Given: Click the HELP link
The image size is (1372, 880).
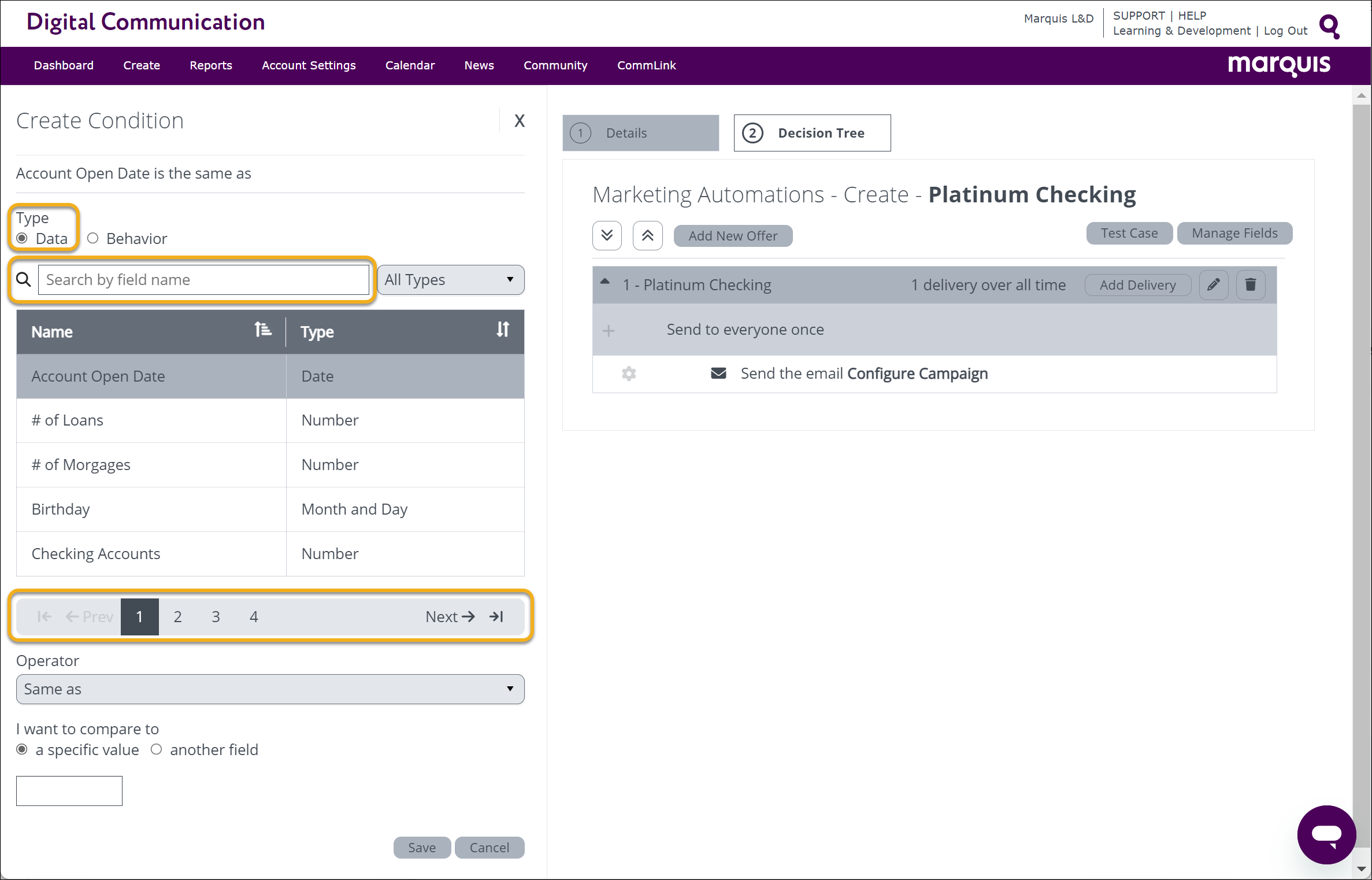Looking at the screenshot, I should coord(1192,16).
